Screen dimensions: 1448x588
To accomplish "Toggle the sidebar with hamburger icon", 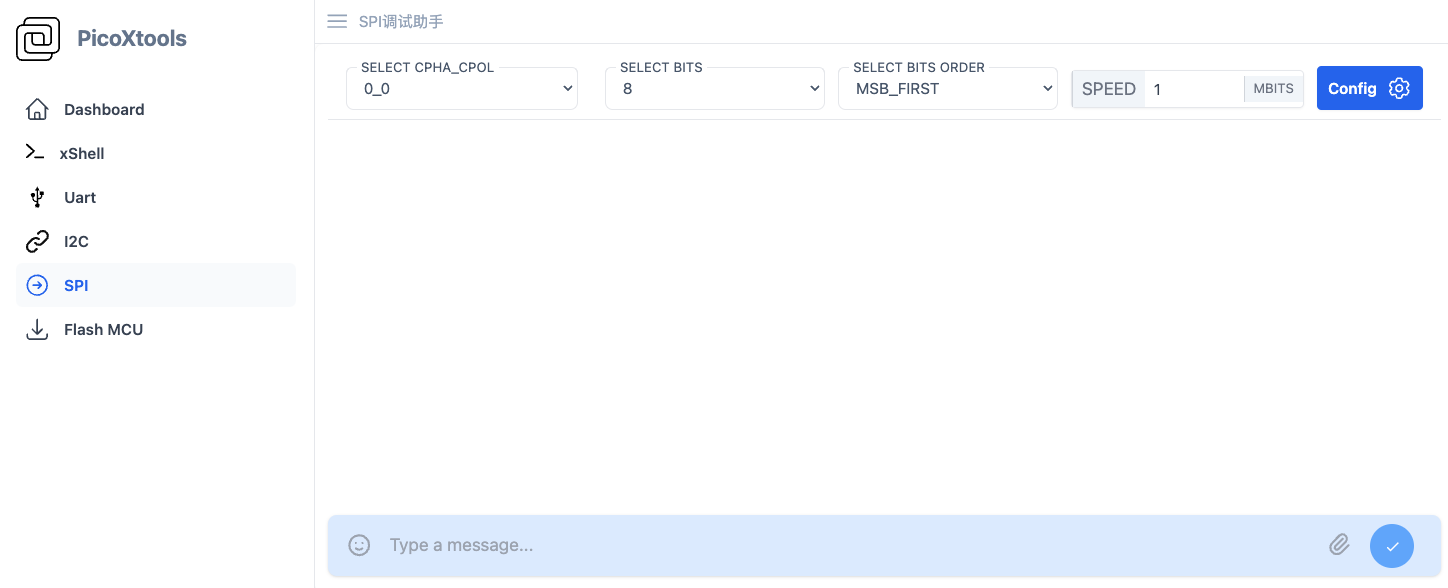I will 337,21.
